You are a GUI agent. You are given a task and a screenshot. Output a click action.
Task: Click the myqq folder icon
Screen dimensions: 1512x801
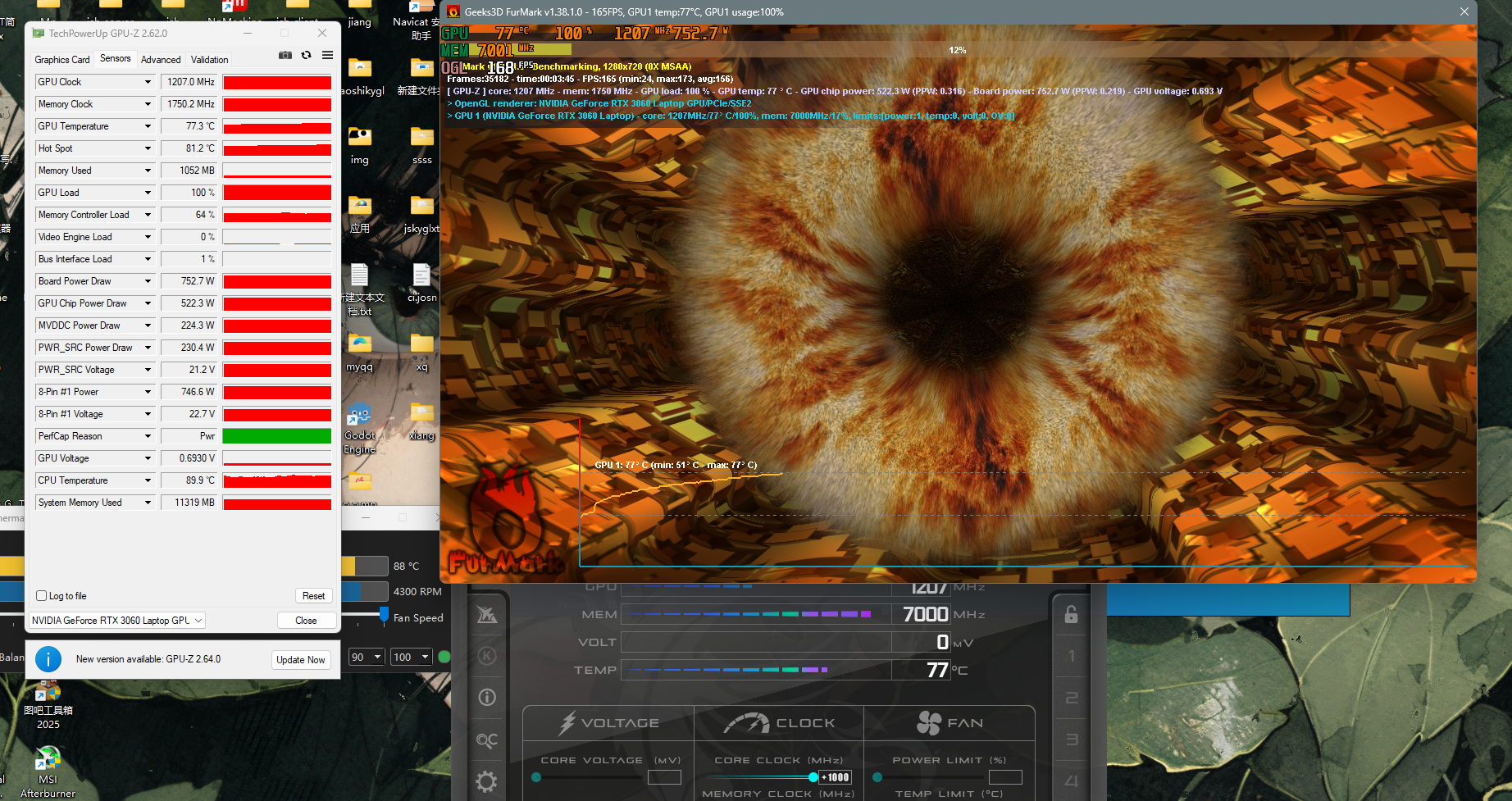[x=359, y=353]
